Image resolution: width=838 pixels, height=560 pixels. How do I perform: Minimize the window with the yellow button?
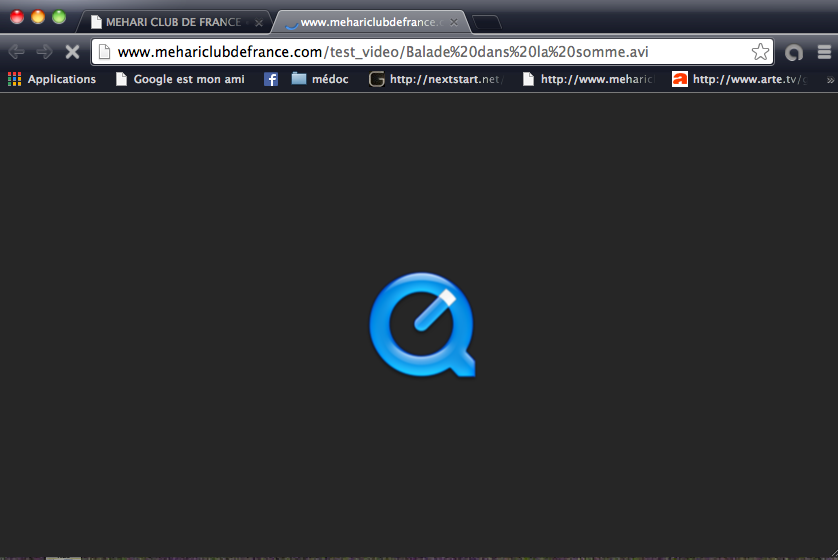[x=38, y=17]
